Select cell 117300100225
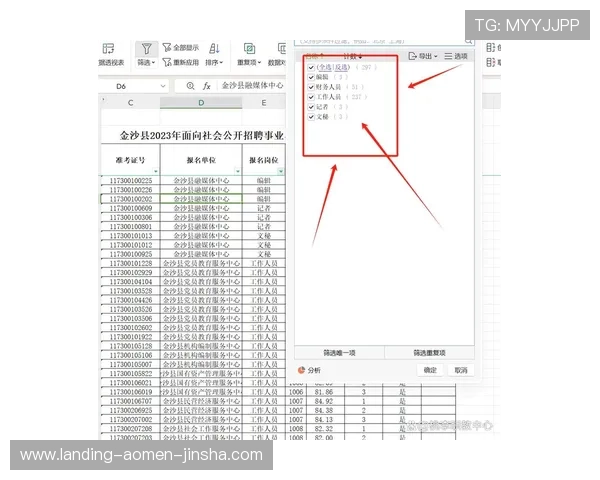Viewport: 600px width, 480px height. click(x=130, y=180)
